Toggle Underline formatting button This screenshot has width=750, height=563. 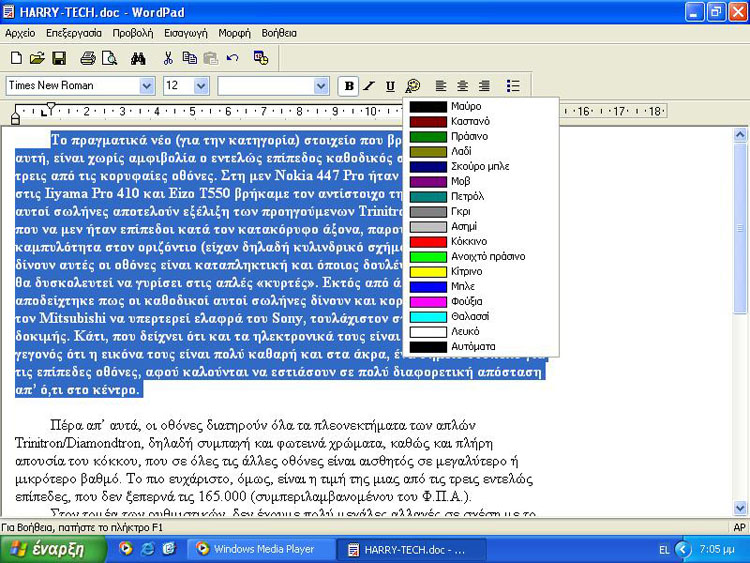click(390, 86)
